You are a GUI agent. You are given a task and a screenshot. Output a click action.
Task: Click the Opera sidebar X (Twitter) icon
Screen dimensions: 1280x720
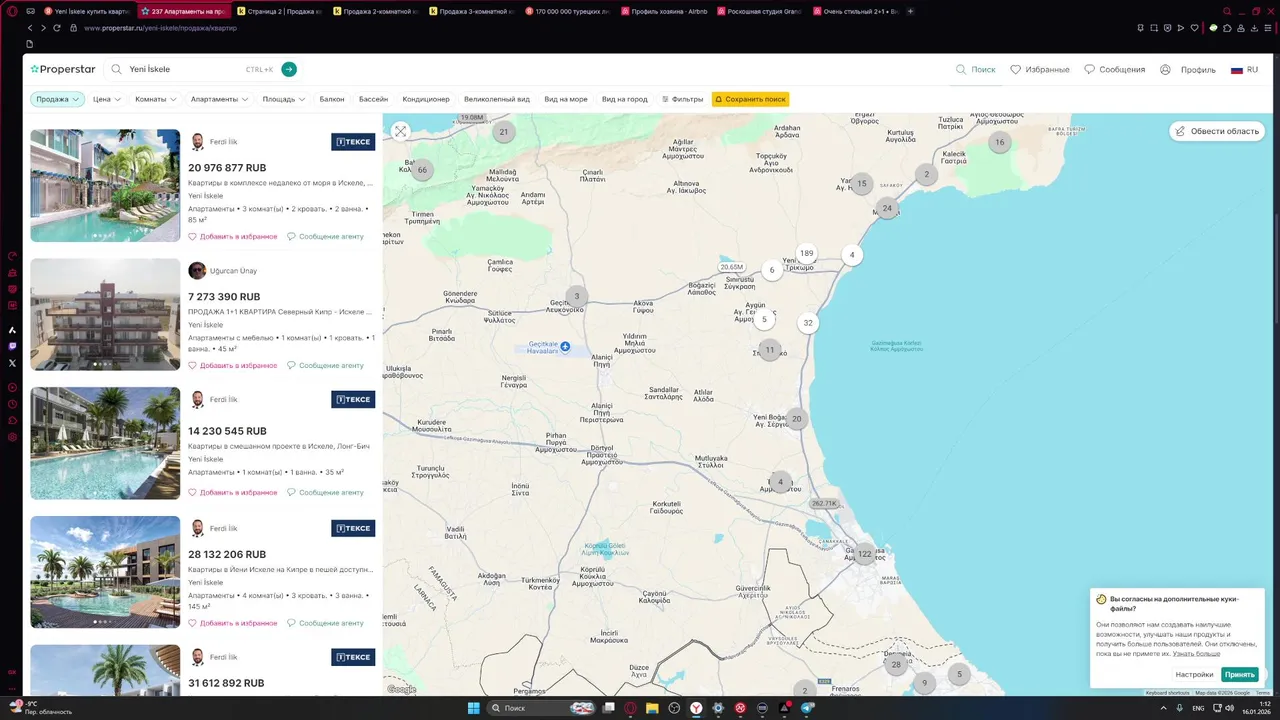point(12,363)
